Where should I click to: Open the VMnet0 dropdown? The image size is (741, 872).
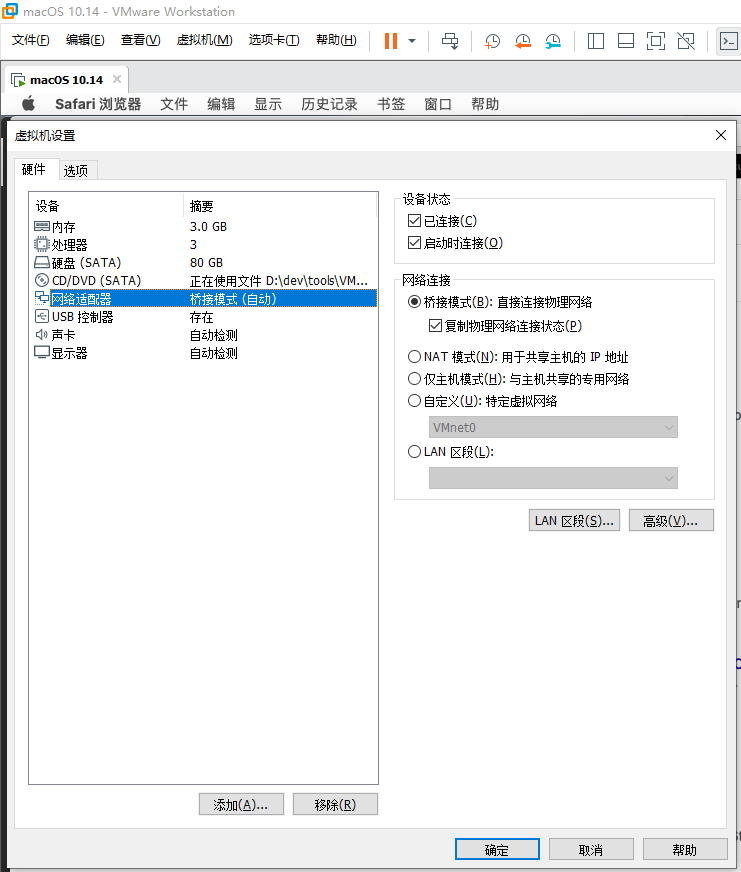tap(553, 427)
